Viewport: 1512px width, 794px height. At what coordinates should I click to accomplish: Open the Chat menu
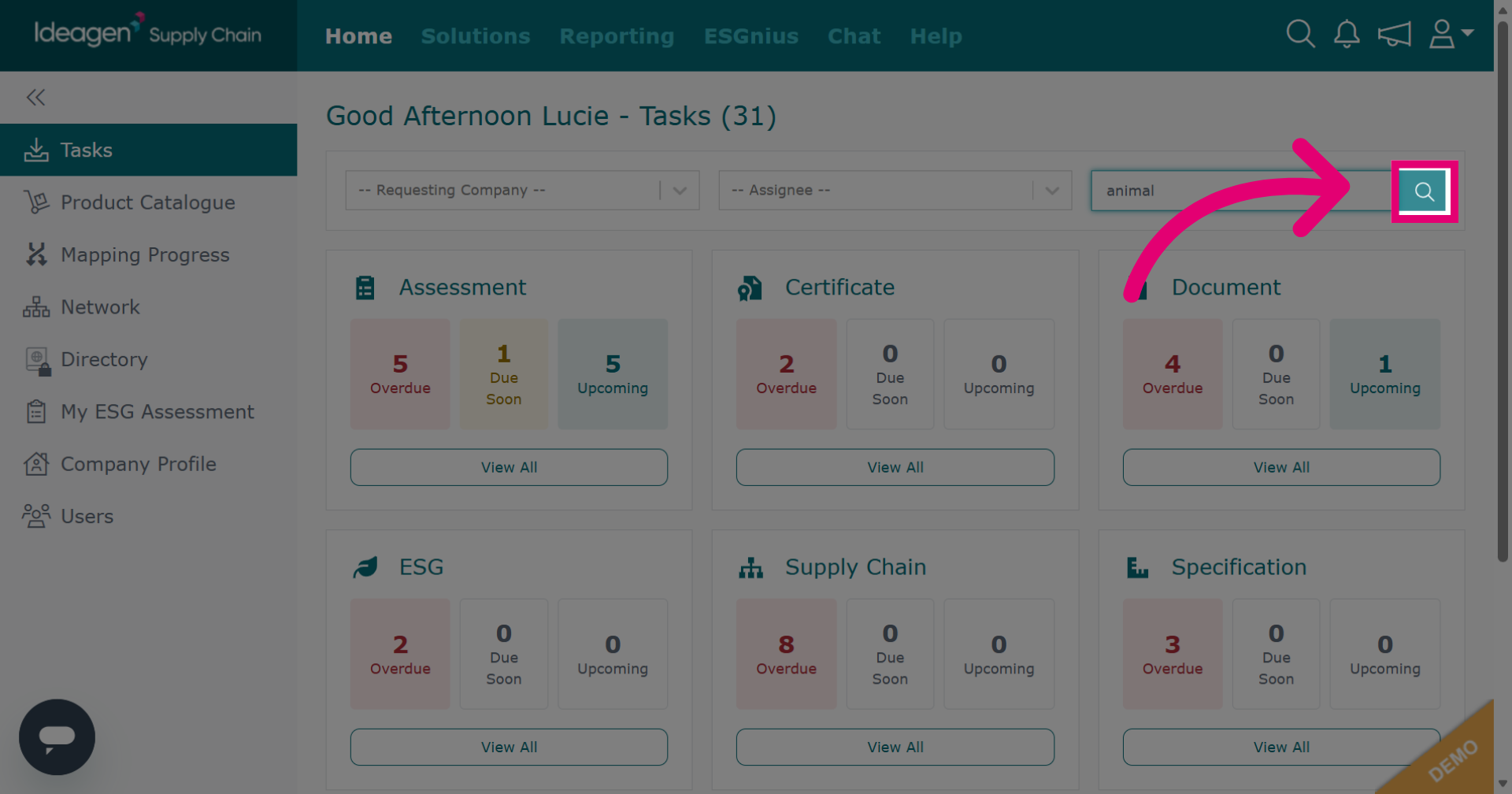click(854, 36)
